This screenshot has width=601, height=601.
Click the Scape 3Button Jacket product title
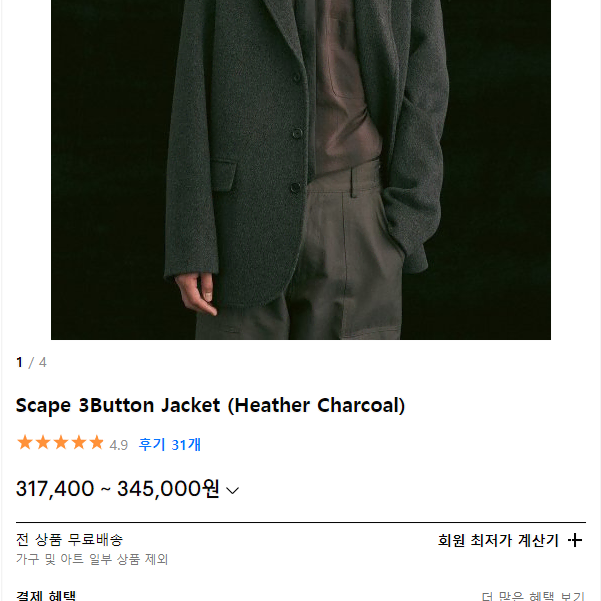pos(210,405)
